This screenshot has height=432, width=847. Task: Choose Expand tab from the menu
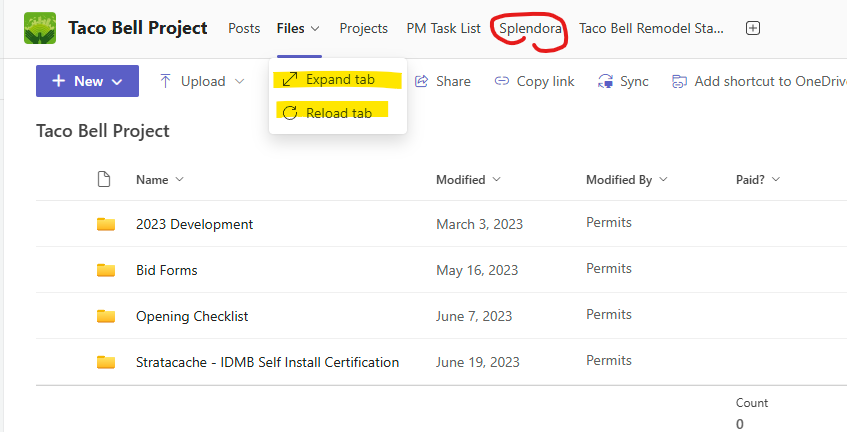point(338,79)
